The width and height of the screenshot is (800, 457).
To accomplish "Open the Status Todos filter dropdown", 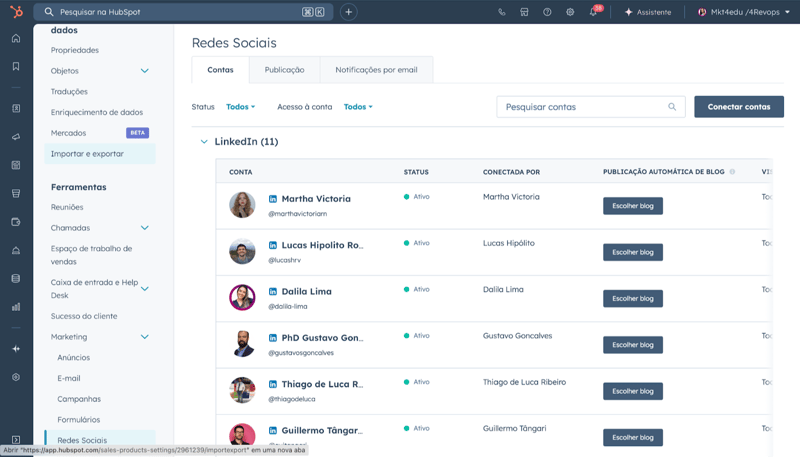I will click(240, 107).
